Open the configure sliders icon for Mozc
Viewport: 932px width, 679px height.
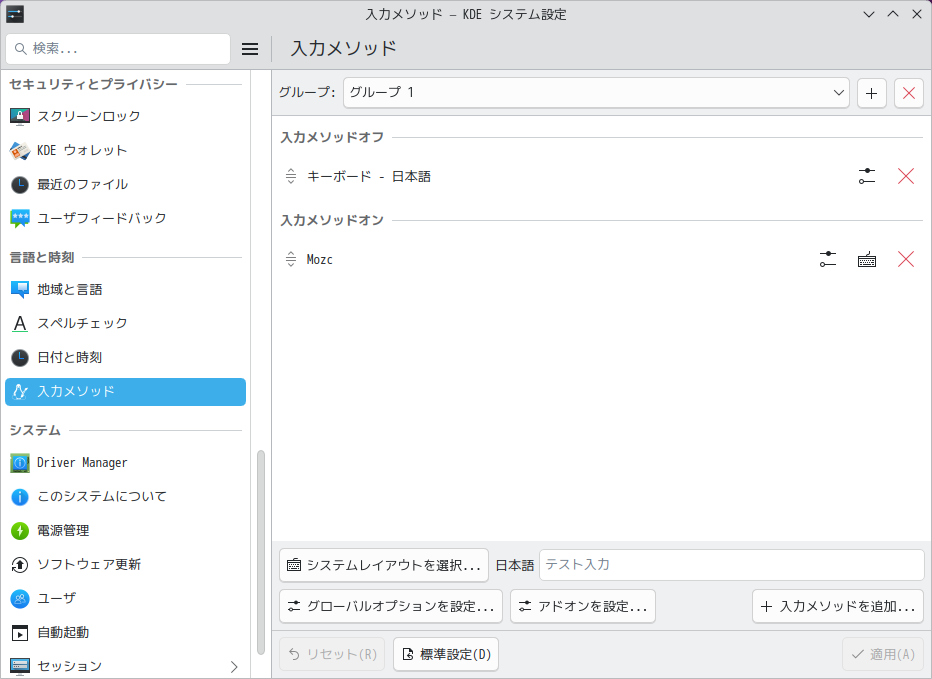827,259
